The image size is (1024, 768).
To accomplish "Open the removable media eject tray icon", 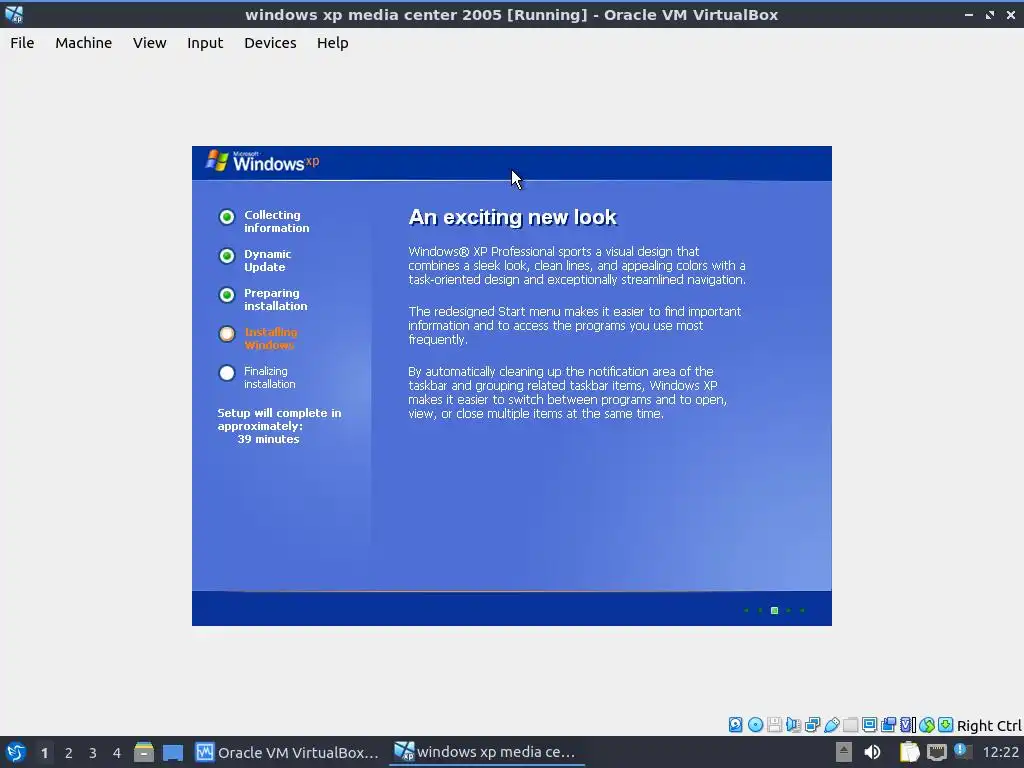I will tap(844, 752).
